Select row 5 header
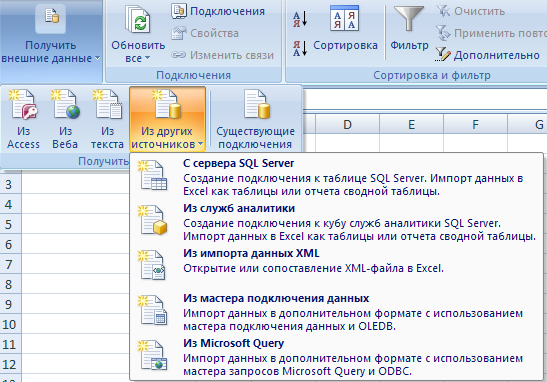Image resolution: width=547 pixels, height=382 pixels. [x=10, y=224]
